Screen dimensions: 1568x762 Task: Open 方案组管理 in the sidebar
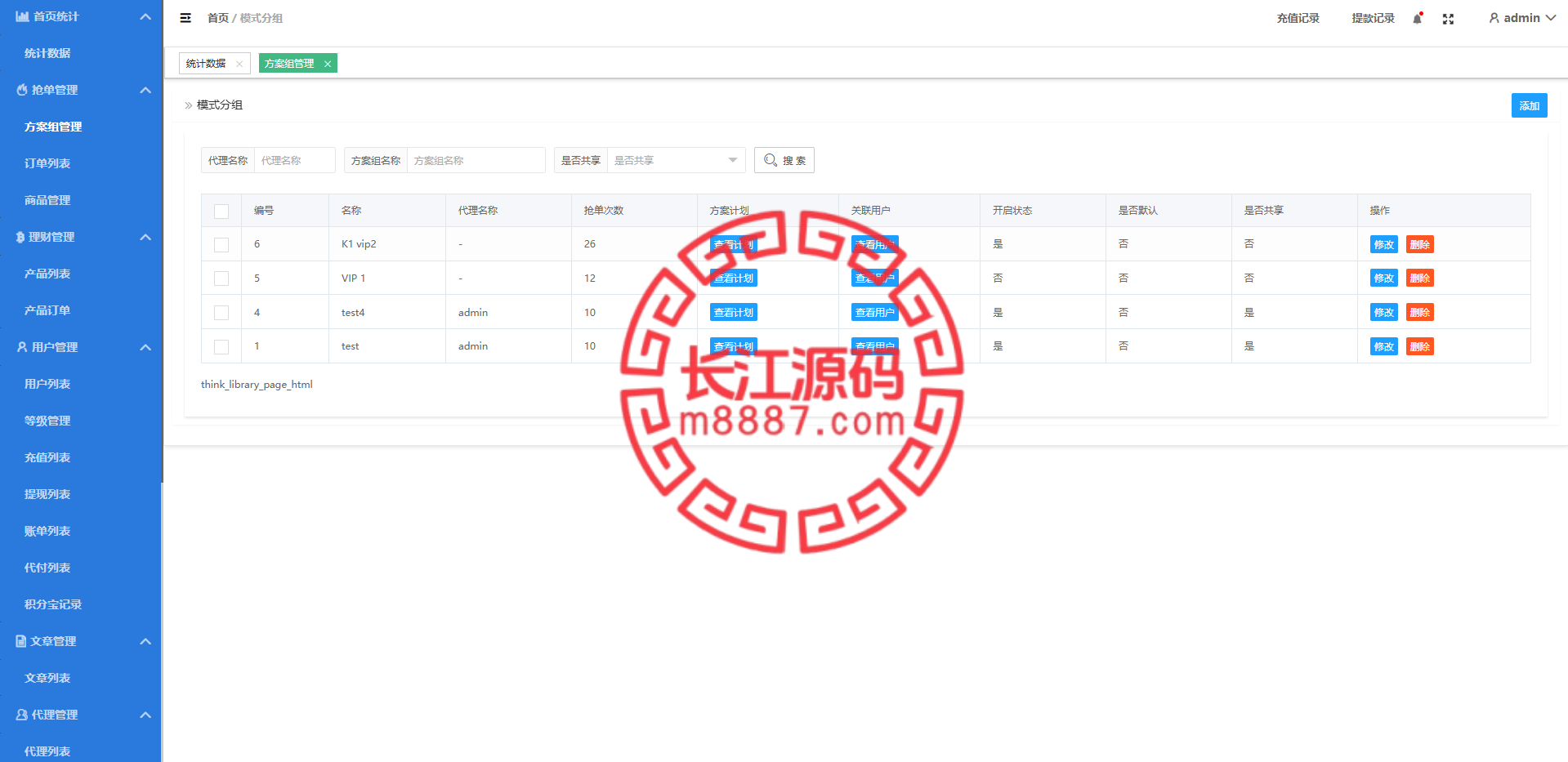point(53,127)
